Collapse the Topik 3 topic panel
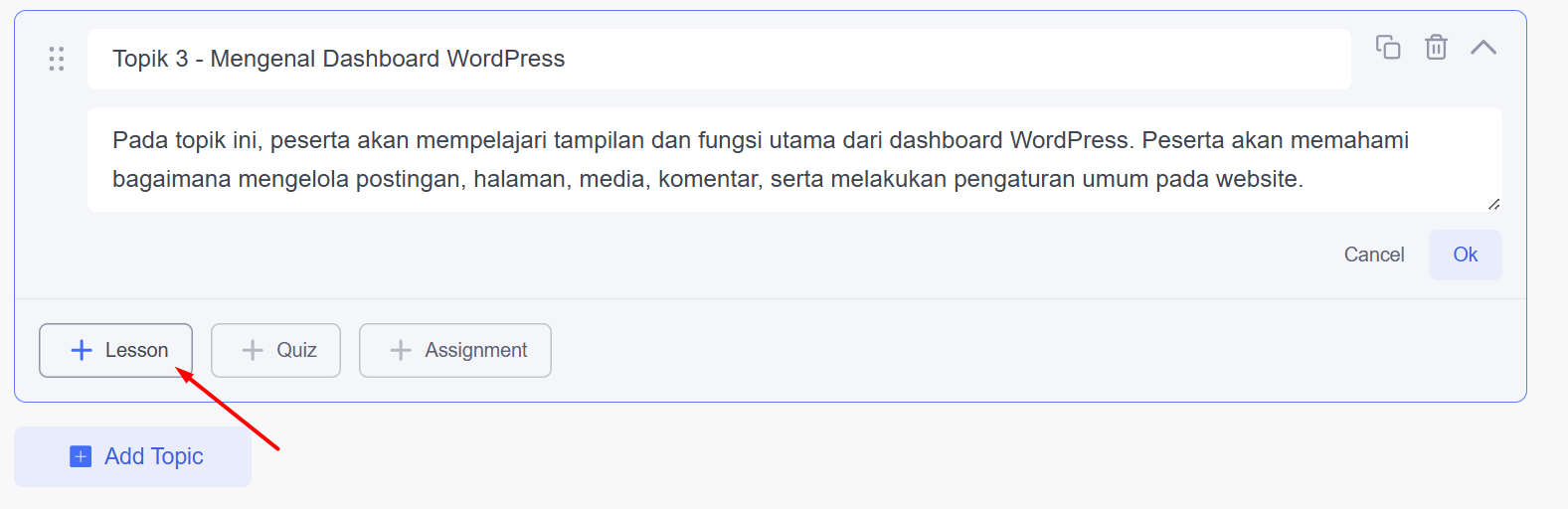Image resolution: width=1568 pixels, height=509 pixels. coord(1483,47)
